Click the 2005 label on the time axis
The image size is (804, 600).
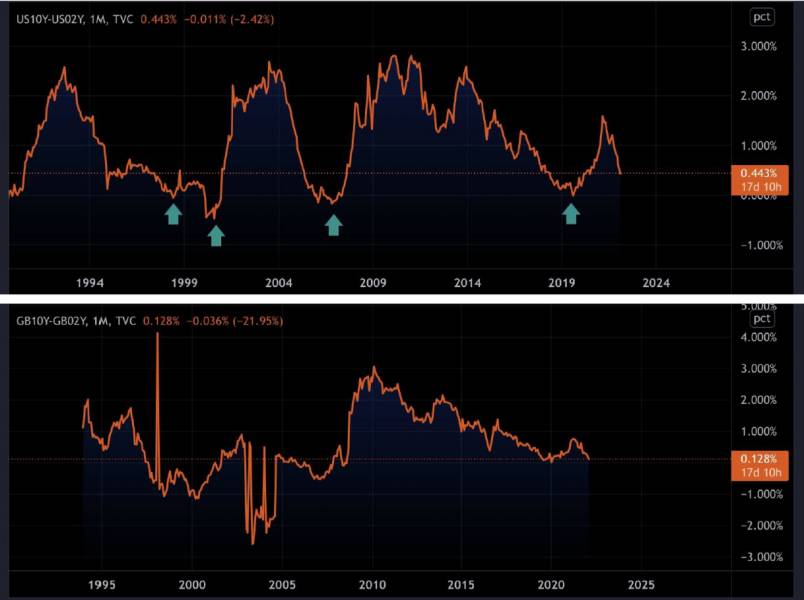tap(282, 585)
